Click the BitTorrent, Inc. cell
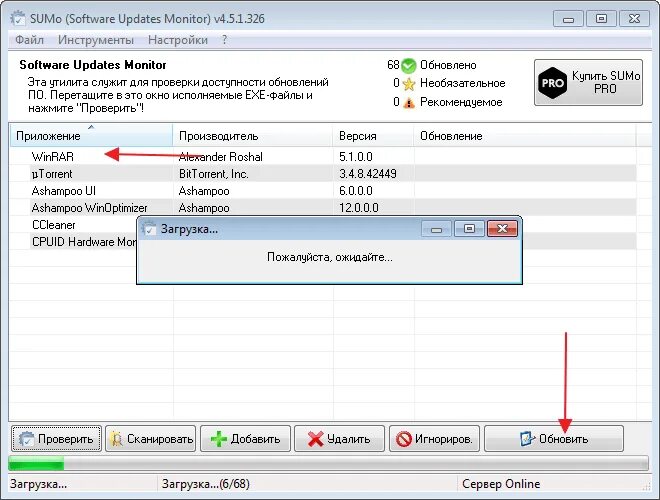The image size is (660, 500). 213,174
